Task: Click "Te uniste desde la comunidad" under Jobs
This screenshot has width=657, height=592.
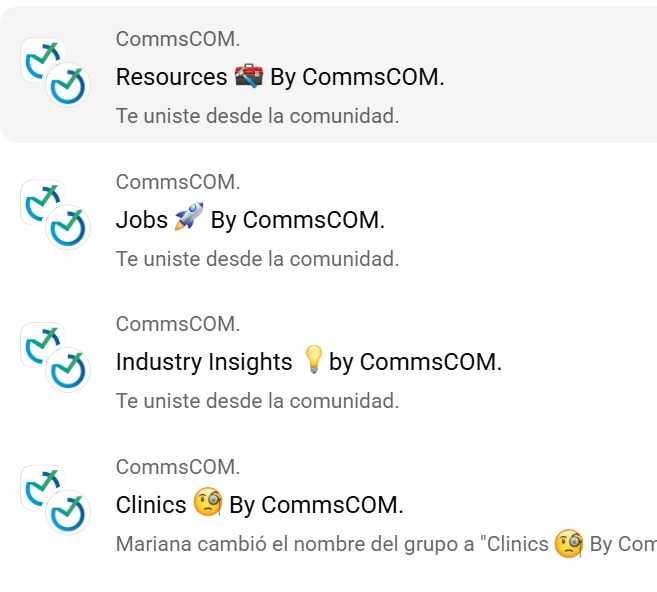Action: pyautogui.click(x=257, y=259)
